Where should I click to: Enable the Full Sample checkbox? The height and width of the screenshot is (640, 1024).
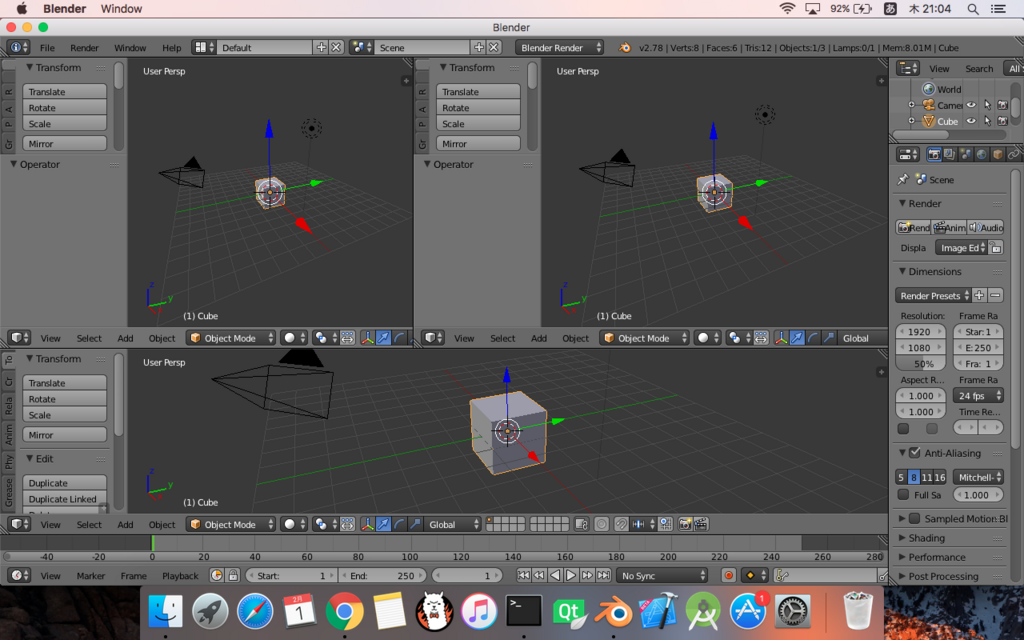903,495
